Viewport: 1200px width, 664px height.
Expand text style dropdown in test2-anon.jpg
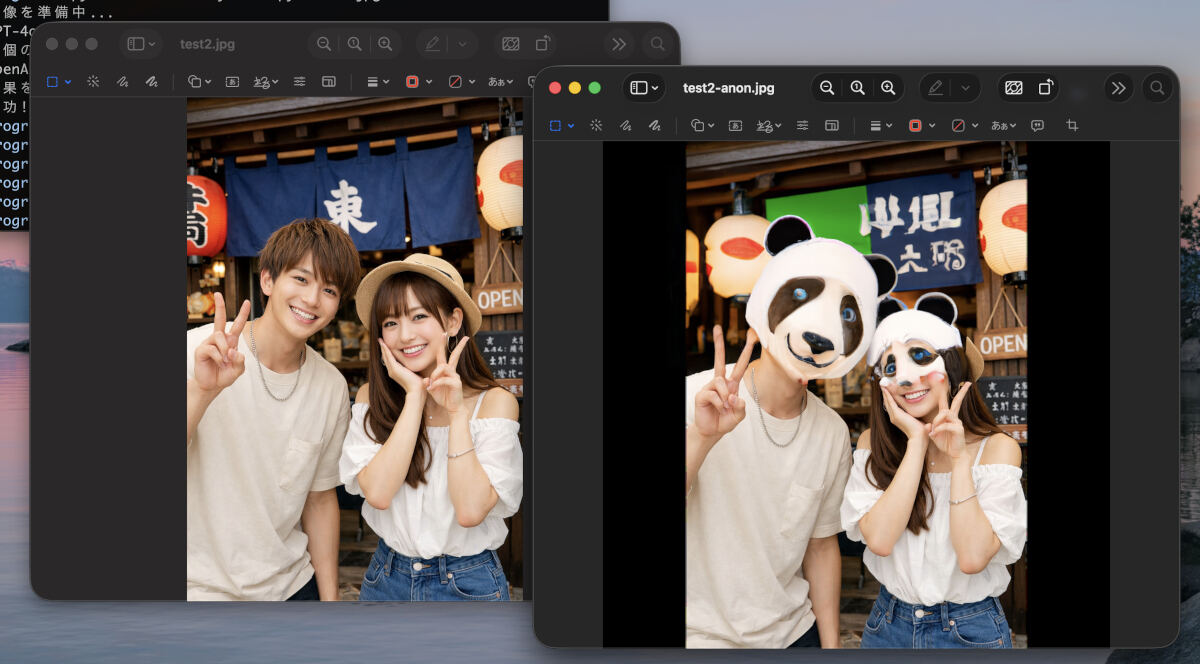(1002, 125)
